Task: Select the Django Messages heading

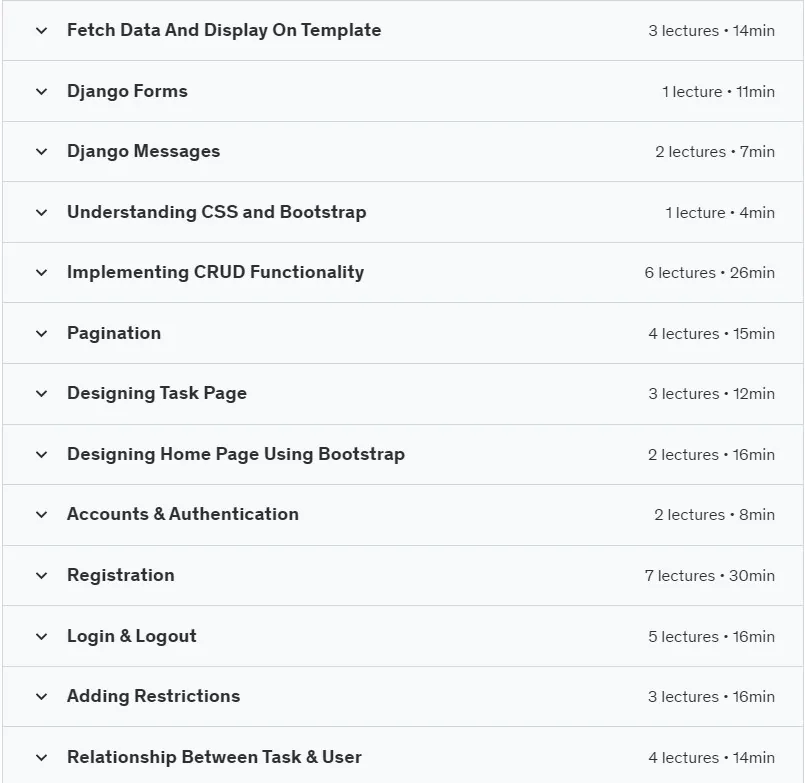Action: click(x=143, y=151)
